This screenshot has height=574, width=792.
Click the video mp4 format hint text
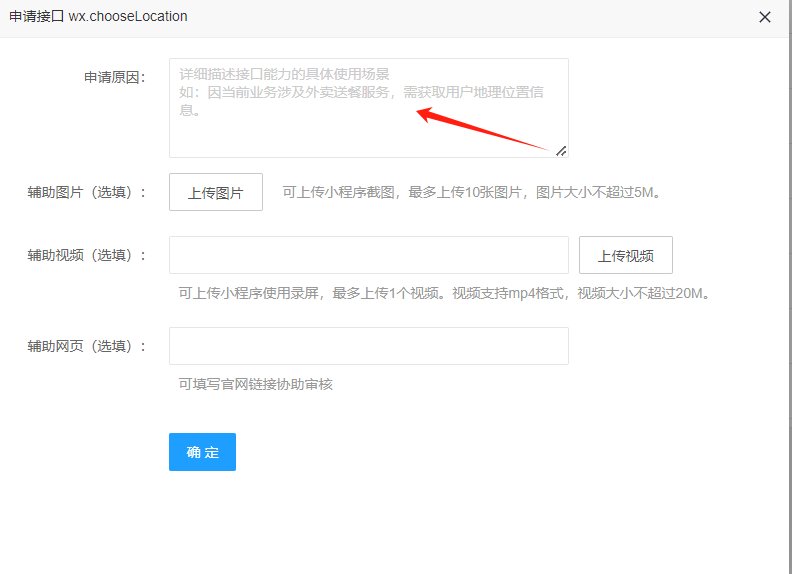coord(444,293)
